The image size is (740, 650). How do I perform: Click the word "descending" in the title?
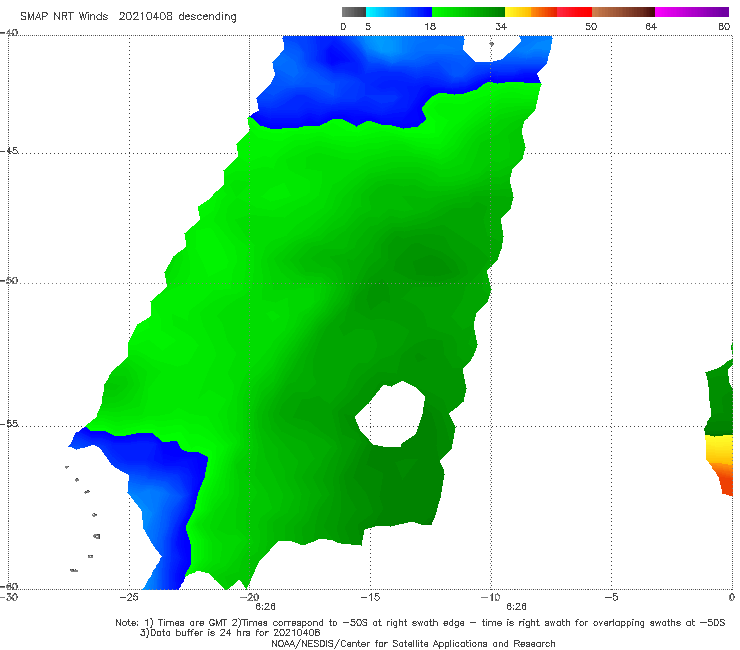click(207, 17)
